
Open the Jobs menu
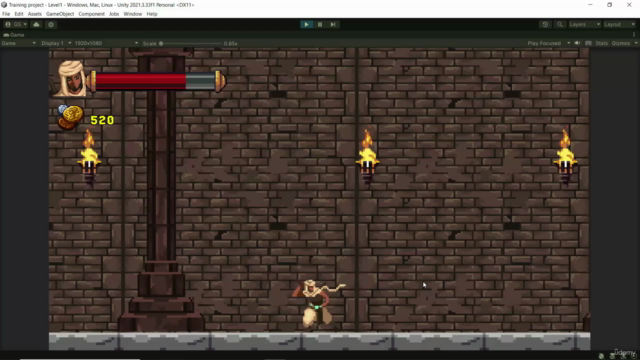(x=114, y=14)
